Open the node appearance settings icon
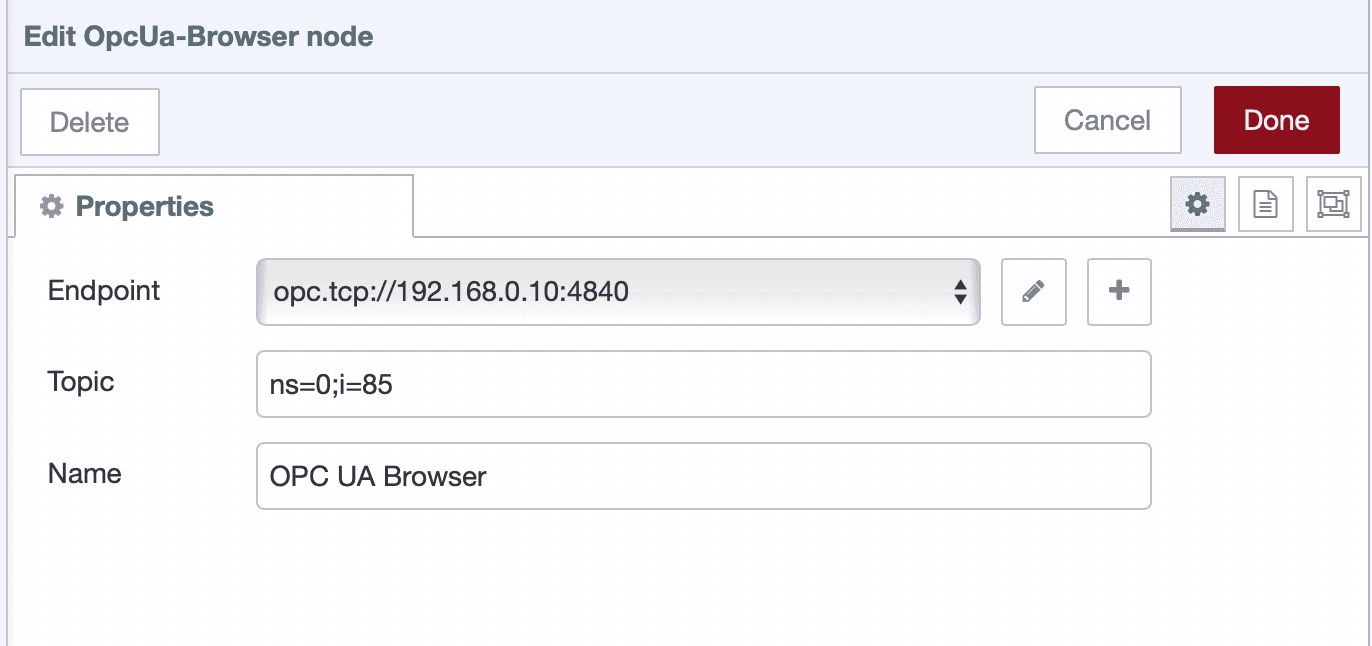The width and height of the screenshot is (1372, 646). (1333, 203)
